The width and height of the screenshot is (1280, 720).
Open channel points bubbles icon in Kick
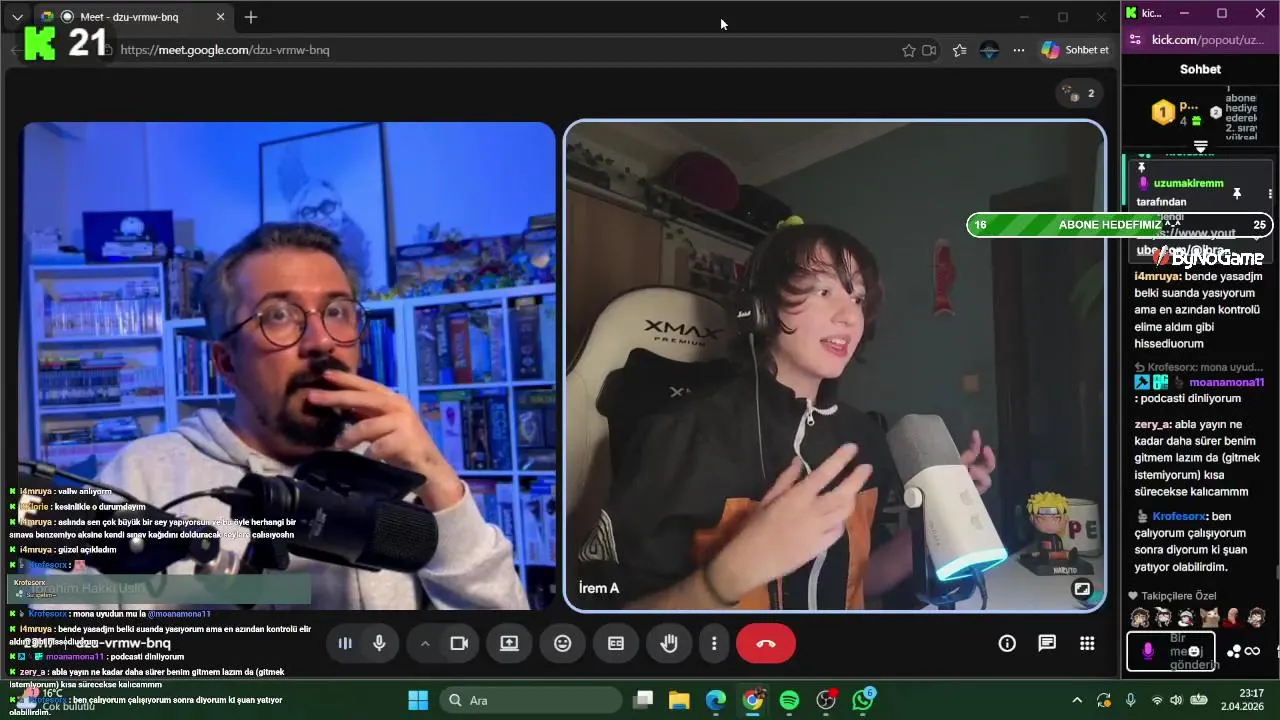1234,652
